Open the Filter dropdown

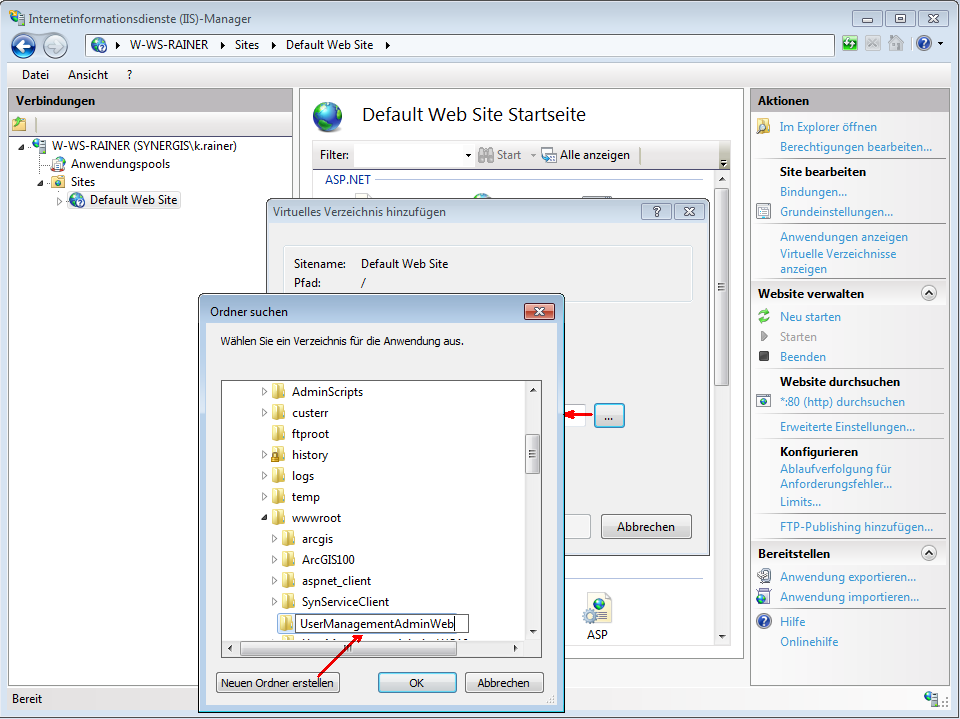point(468,155)
